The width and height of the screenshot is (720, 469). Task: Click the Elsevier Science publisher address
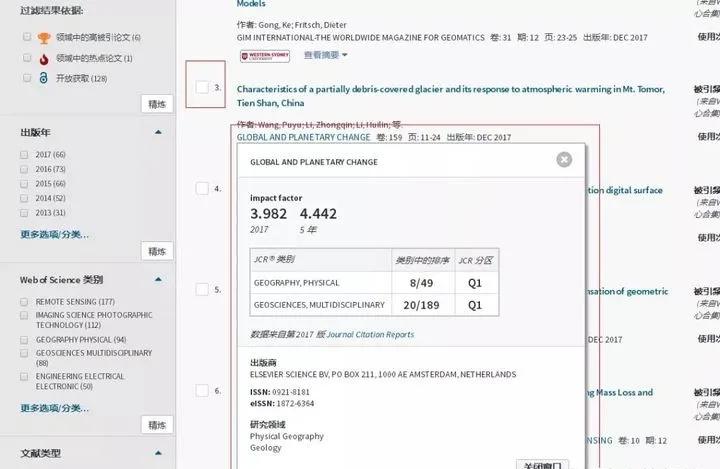[383, 374]
